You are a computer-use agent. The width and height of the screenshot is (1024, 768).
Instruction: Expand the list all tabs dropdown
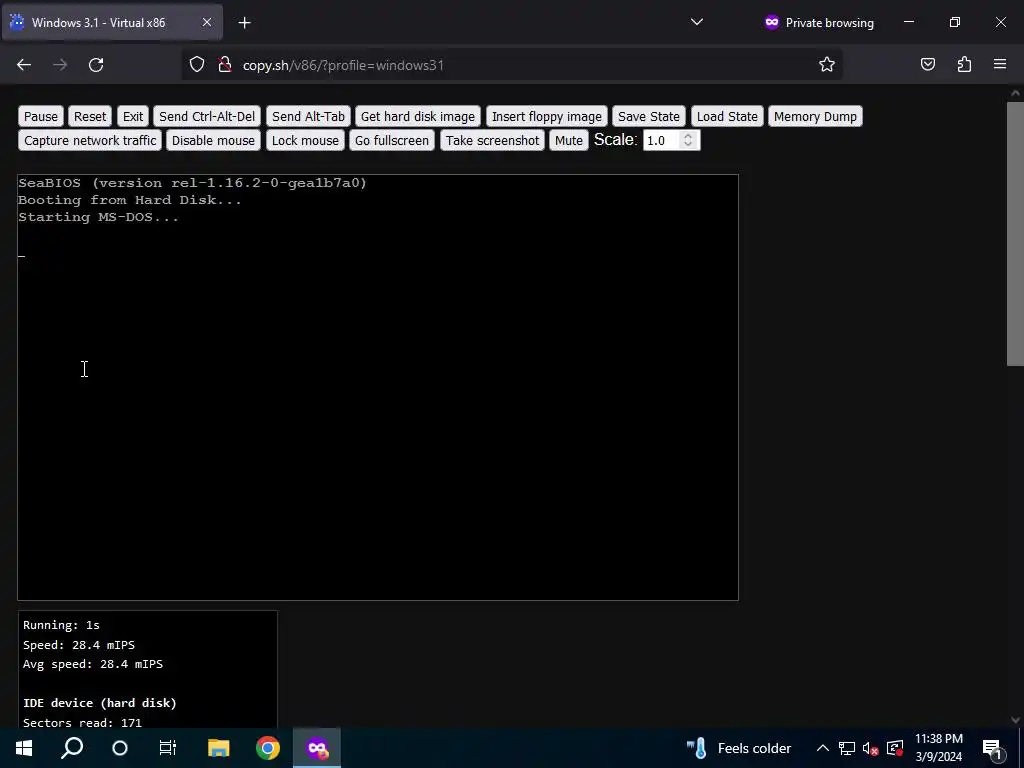(x=697, y=22)
